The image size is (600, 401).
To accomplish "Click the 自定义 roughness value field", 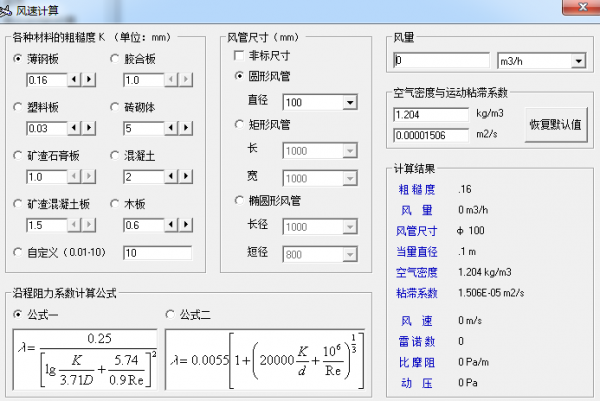I will pyautogui.click(x=158, y=253).
